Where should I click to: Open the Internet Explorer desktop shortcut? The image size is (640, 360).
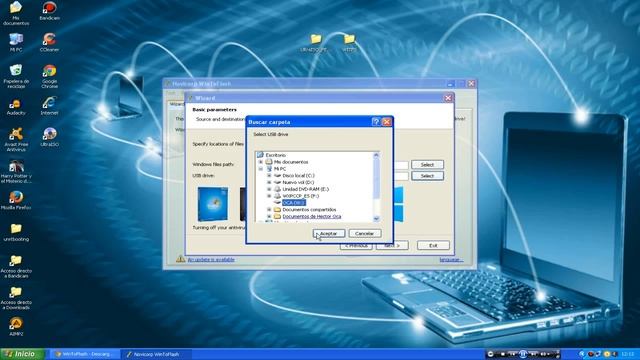[x=49, y=106]
